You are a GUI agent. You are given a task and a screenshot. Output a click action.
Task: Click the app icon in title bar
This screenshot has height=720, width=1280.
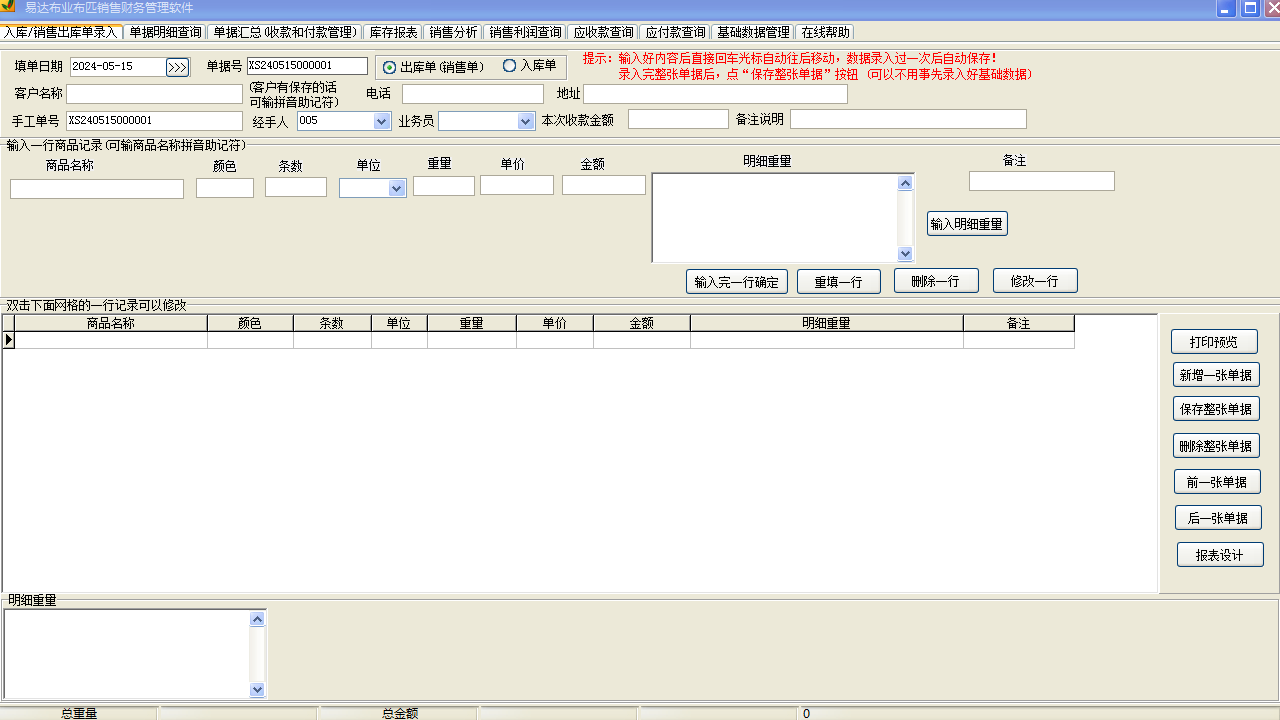[8, 7]
